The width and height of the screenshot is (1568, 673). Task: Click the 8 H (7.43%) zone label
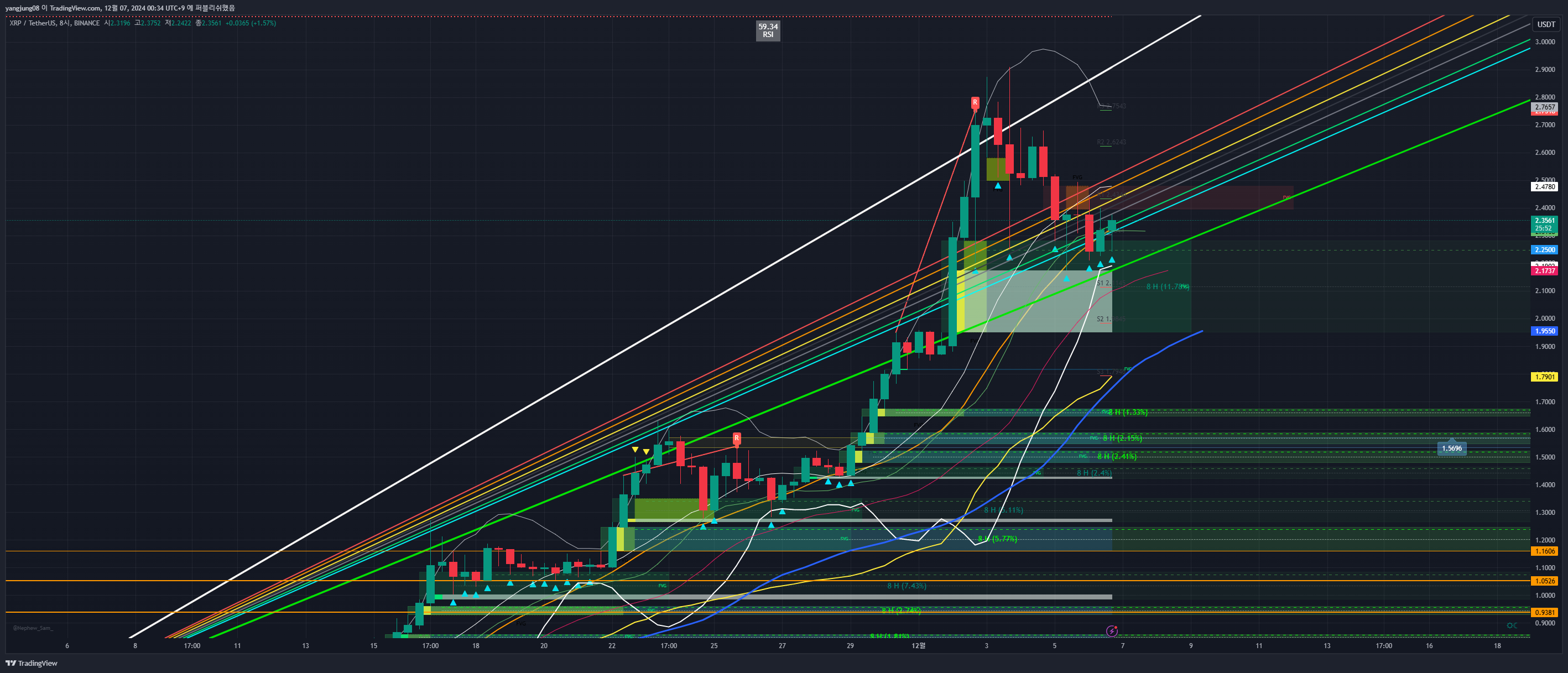tap(907, 586)
